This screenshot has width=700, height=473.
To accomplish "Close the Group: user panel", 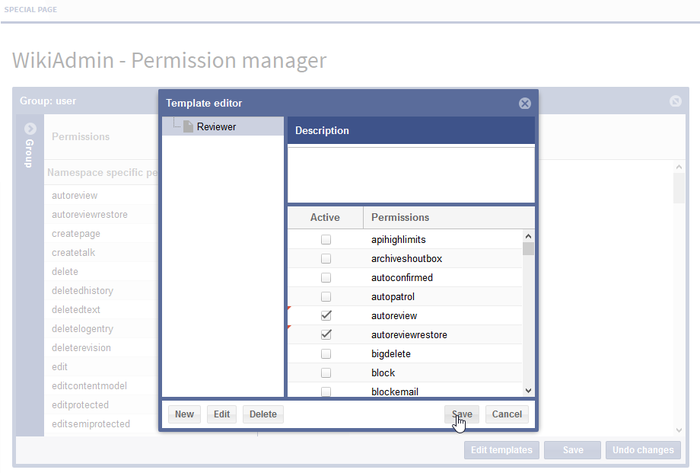I will click(x=676, y=101).
